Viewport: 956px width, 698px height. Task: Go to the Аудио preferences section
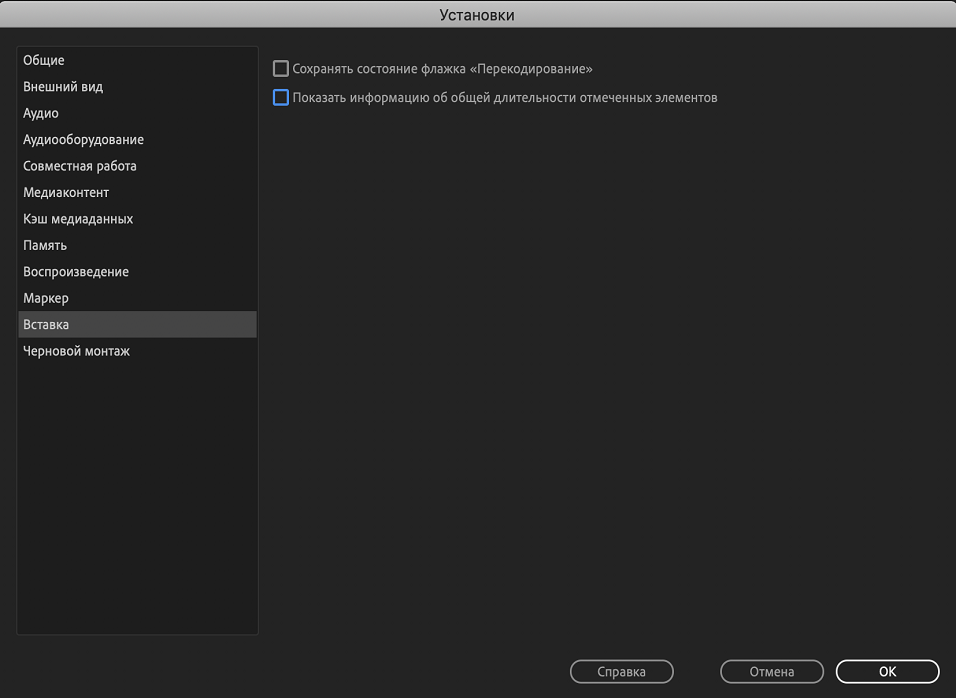click(41, 113)
